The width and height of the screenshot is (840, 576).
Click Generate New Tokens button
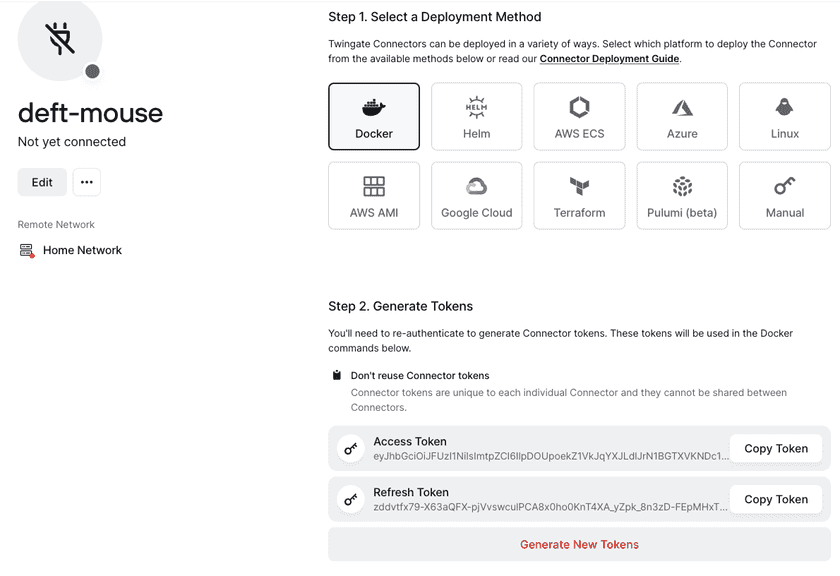[579, 545]
